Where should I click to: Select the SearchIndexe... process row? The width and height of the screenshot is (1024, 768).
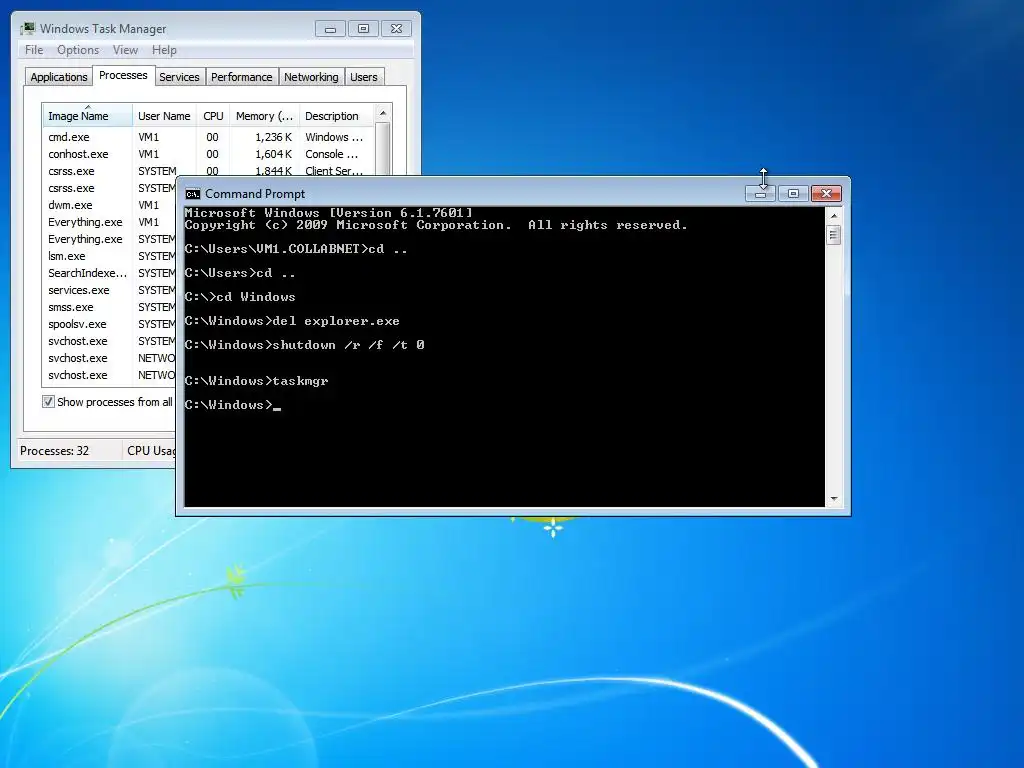click(x=110, y=273)
